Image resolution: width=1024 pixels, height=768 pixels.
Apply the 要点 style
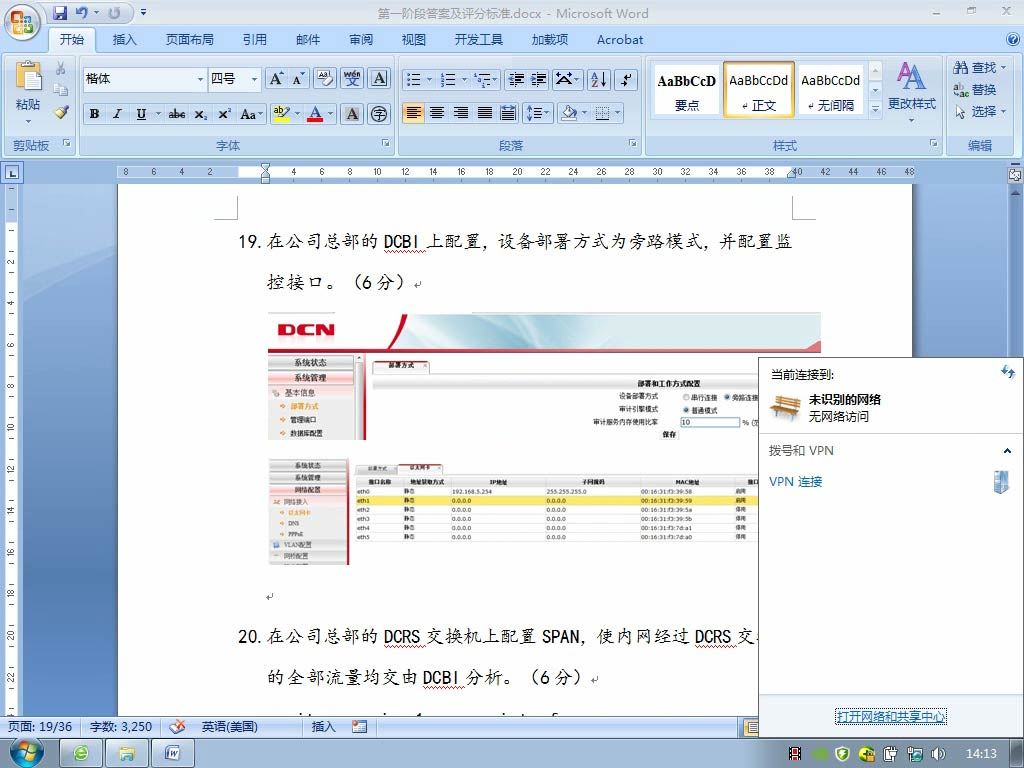pyautogui.click(x=686, y=91)
